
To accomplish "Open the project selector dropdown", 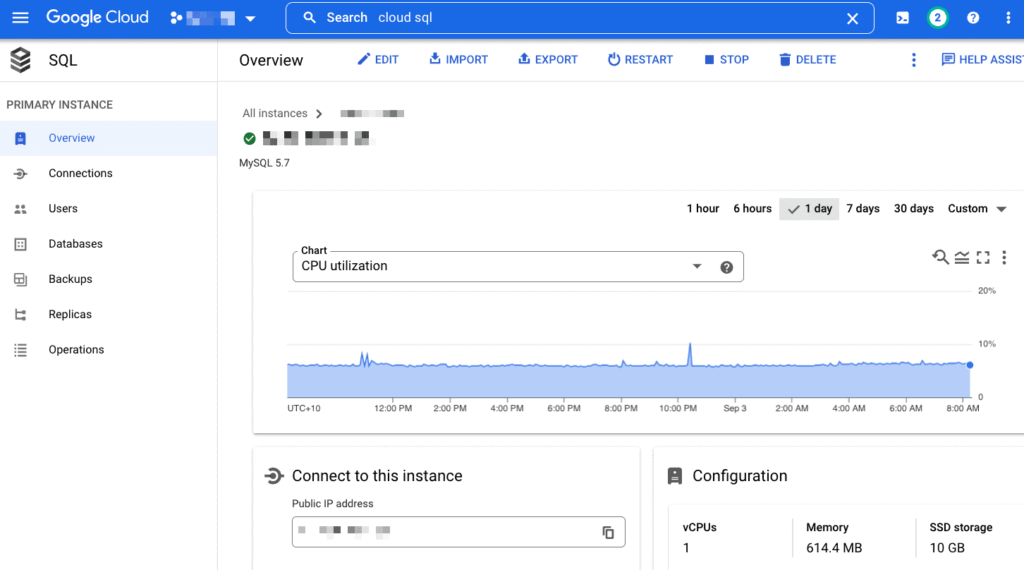I will [x=212, y=18].
